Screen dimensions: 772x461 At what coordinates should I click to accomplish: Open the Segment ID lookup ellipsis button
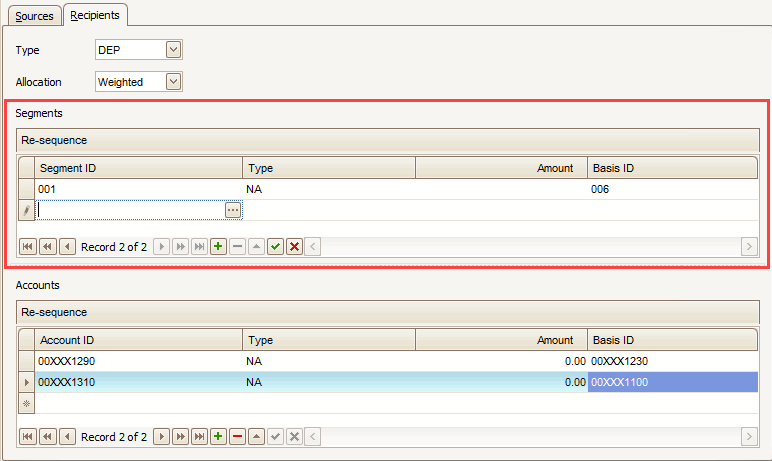coord(233,210)
